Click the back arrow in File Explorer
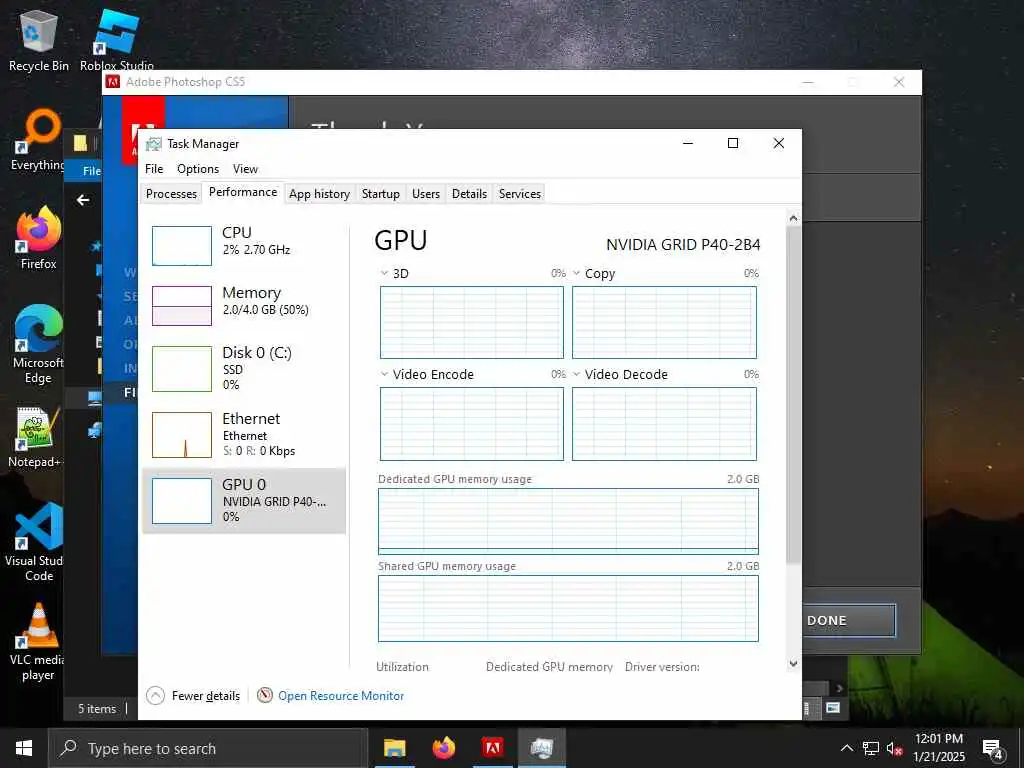The width and height of the screenshot is (1024, 768). pos(83,200)
